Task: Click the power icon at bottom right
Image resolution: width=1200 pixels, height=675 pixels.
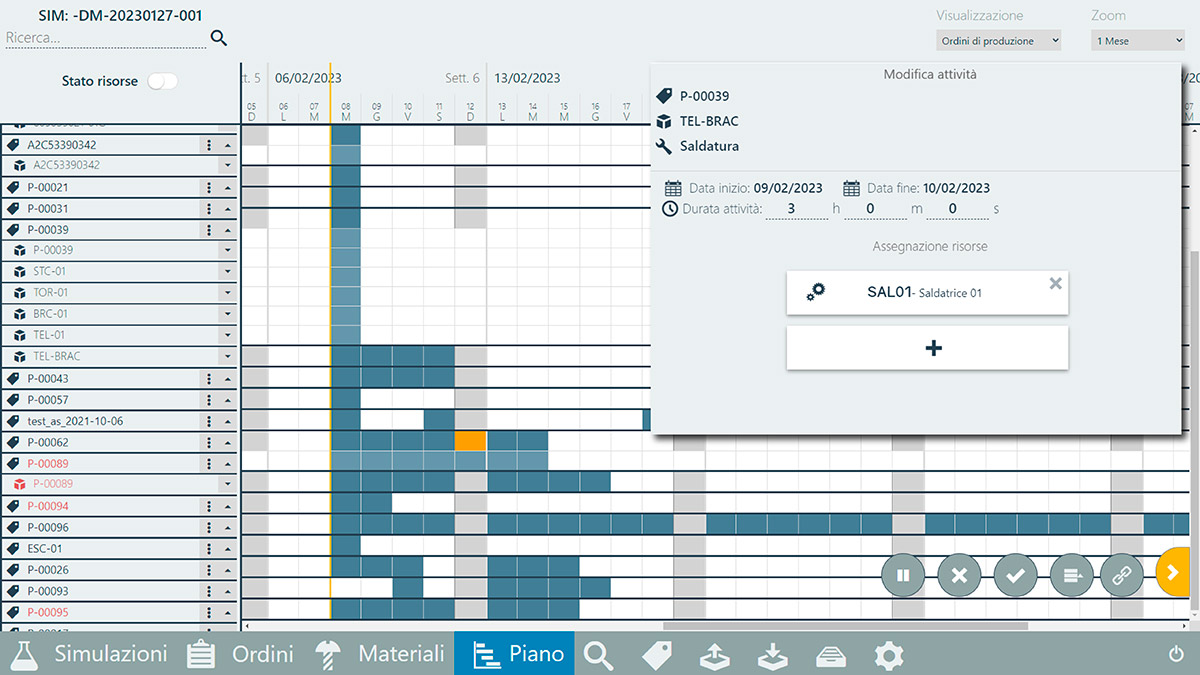Action: pyautogui.click(x=1176, y=655)
